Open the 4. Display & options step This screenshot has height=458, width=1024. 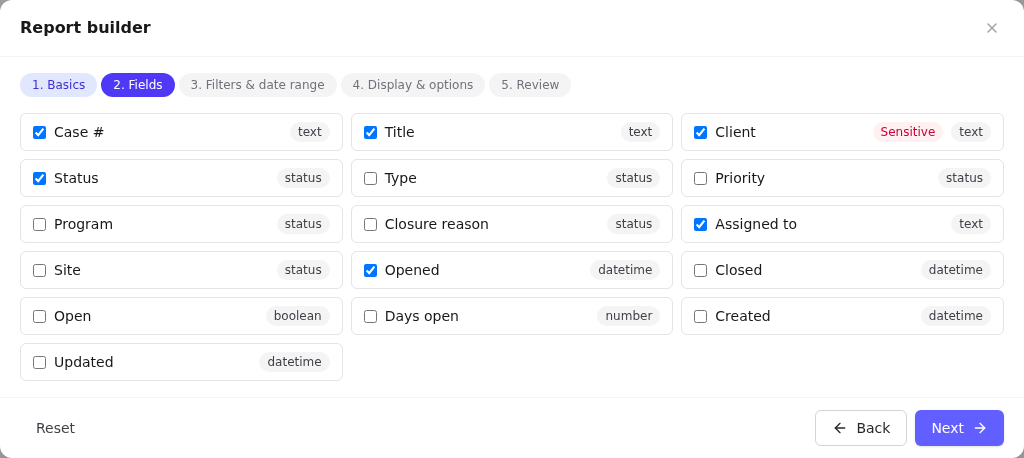[413, 85]
